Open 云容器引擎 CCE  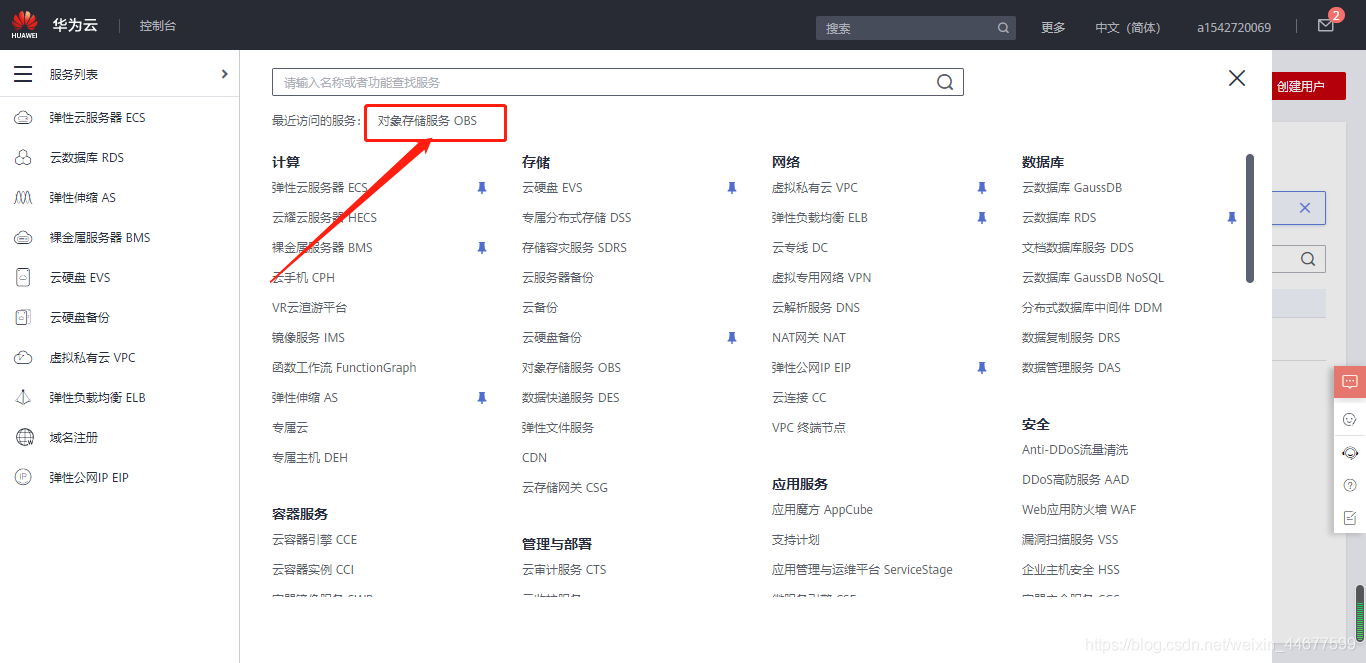(x=314, y=540)
